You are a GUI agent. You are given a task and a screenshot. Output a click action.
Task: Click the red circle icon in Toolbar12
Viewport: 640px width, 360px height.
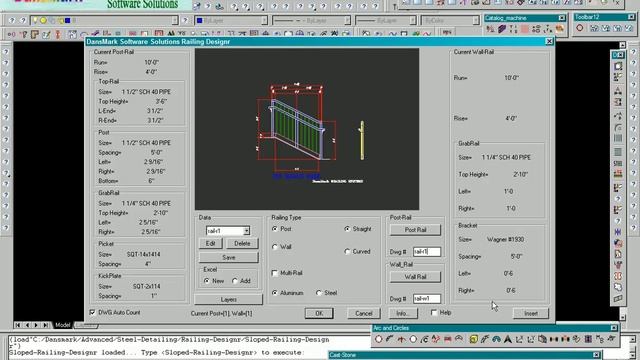[x=580, y=28]
